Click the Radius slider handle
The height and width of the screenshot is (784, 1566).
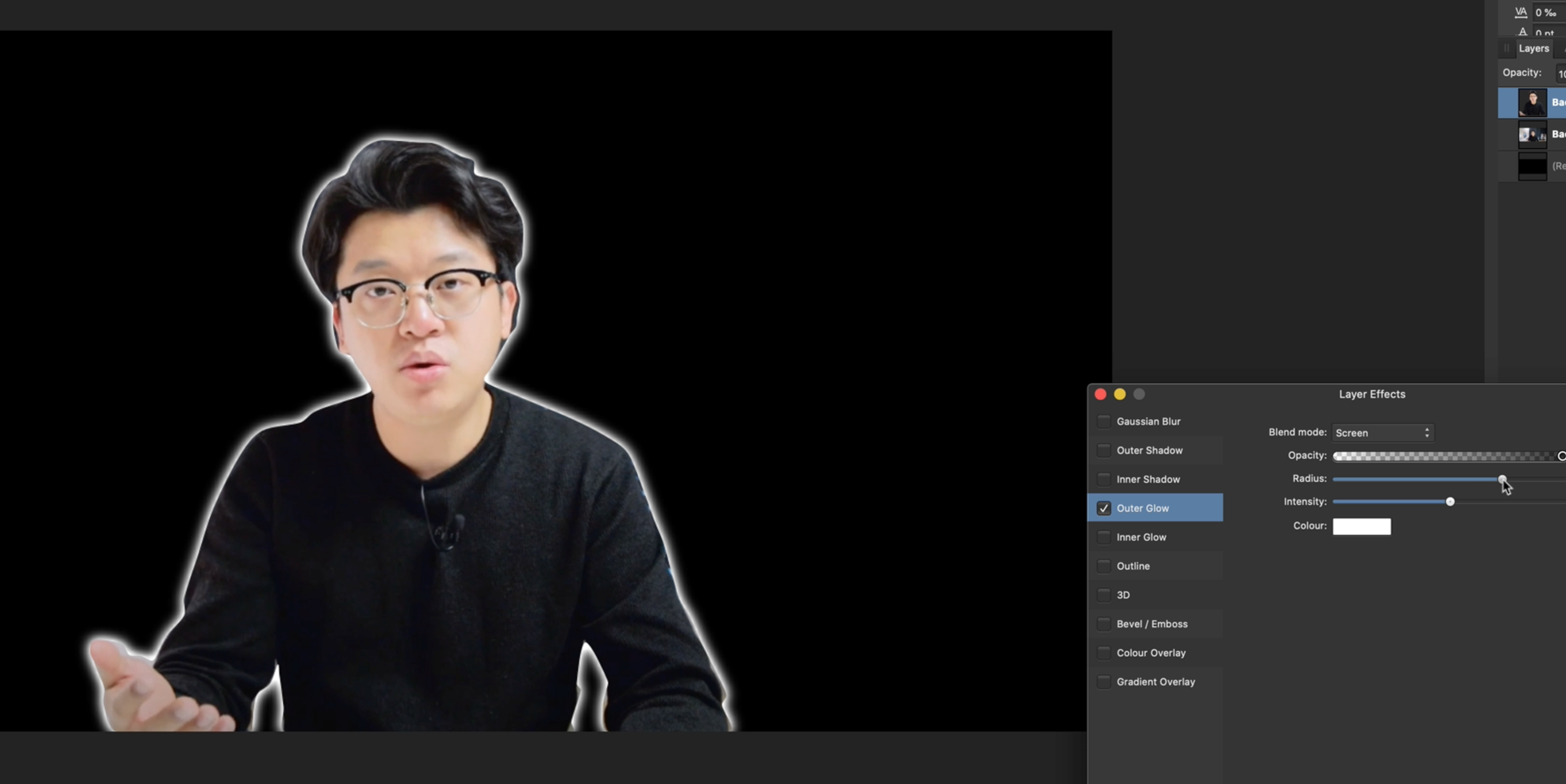pyautogui.click(x=1502, y=480)
